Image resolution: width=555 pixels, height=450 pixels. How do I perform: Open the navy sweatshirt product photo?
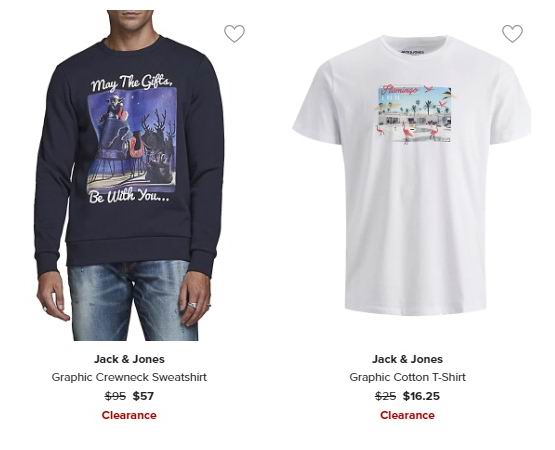130,176
